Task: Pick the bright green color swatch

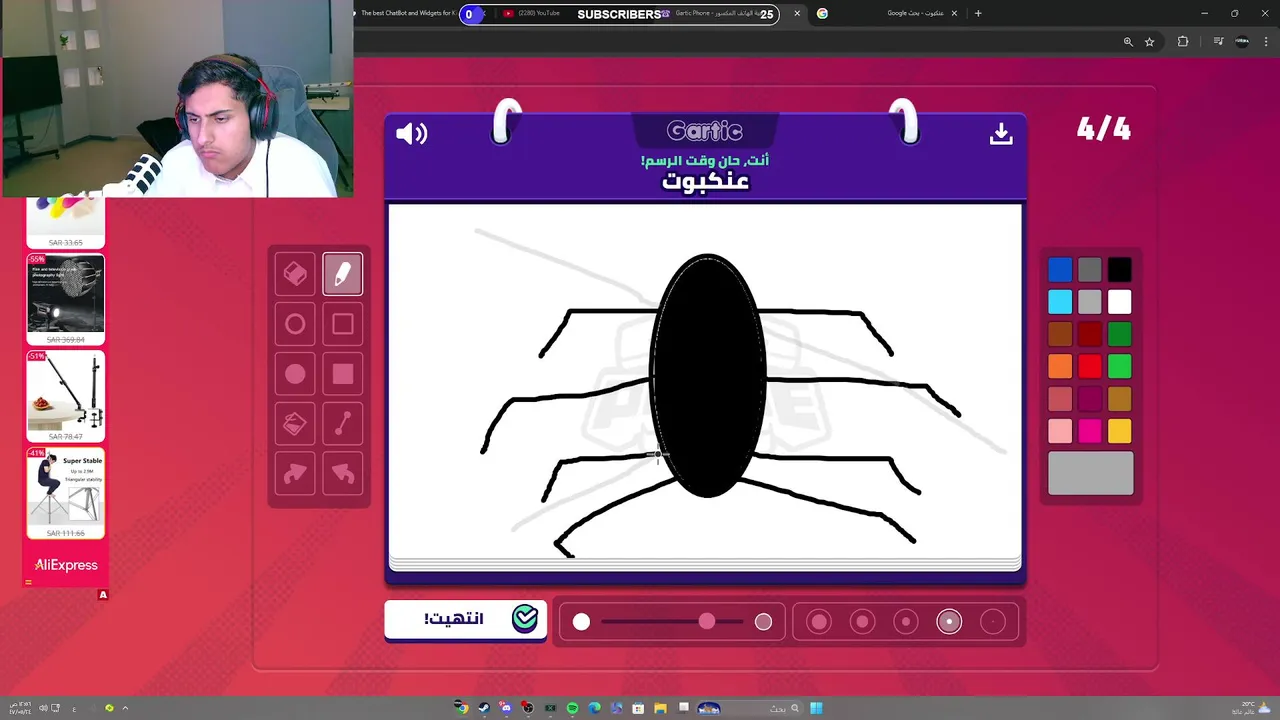Action: [x=1119, y=367]
